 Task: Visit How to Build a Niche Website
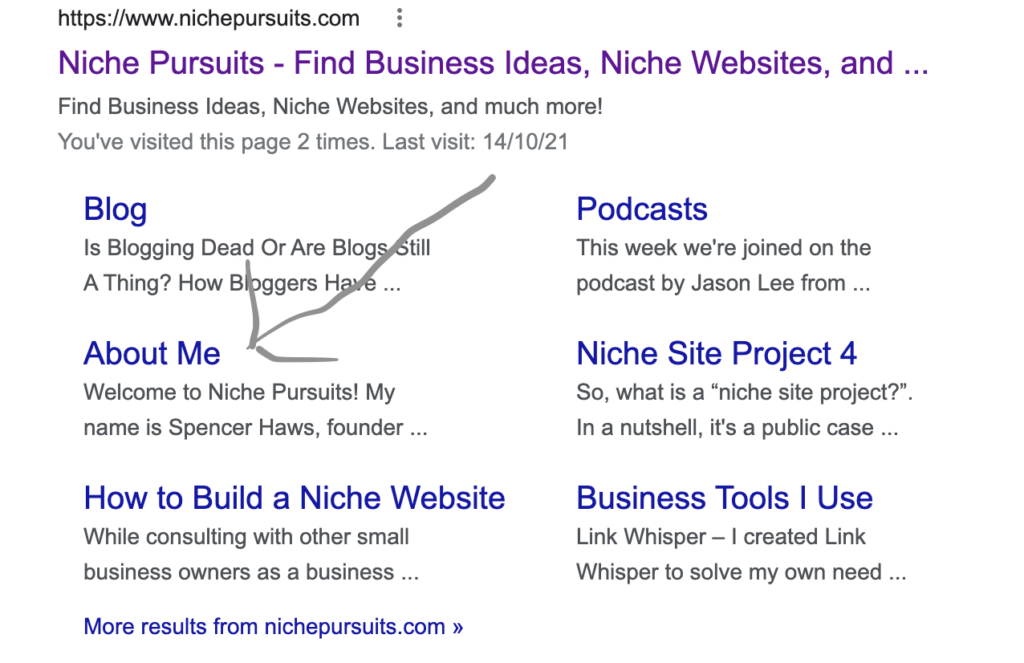pos(294,498)
